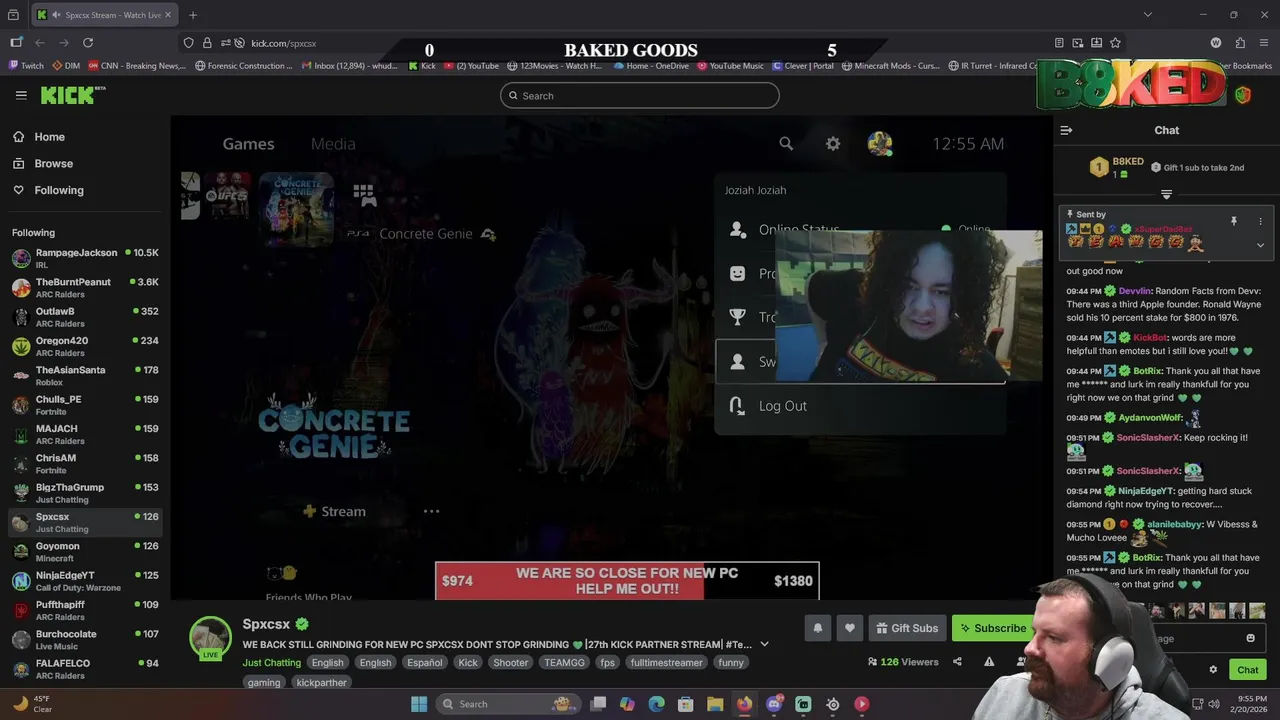
Task: Click the PS5 search magnifier icon in stream
Action: 786,144
